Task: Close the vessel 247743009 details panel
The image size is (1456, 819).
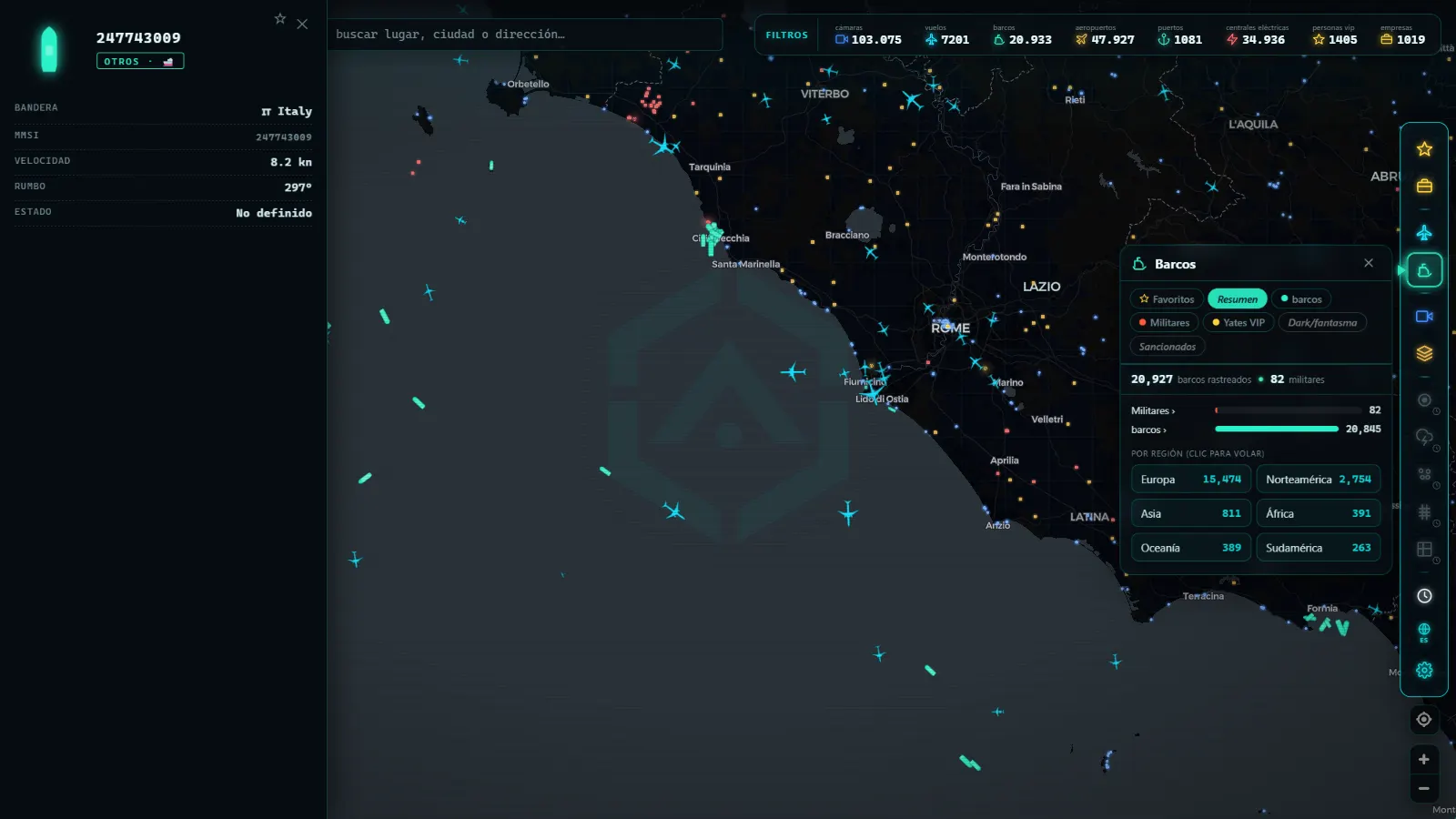Action: [302, 25]
